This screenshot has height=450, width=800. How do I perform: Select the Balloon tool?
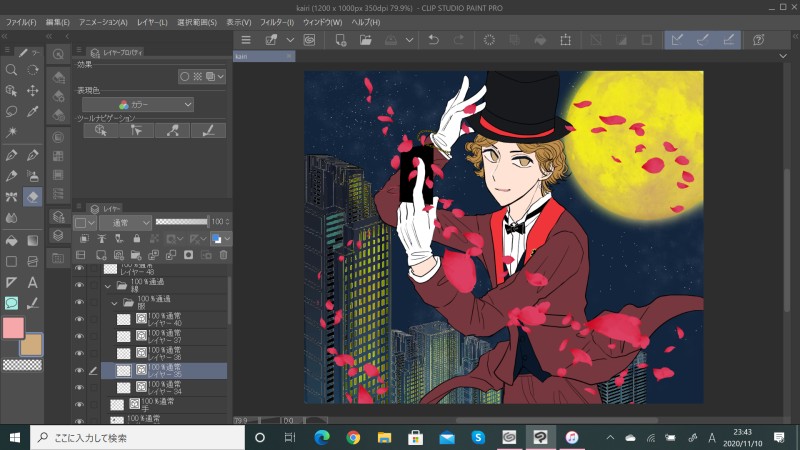tap(11, 303)
